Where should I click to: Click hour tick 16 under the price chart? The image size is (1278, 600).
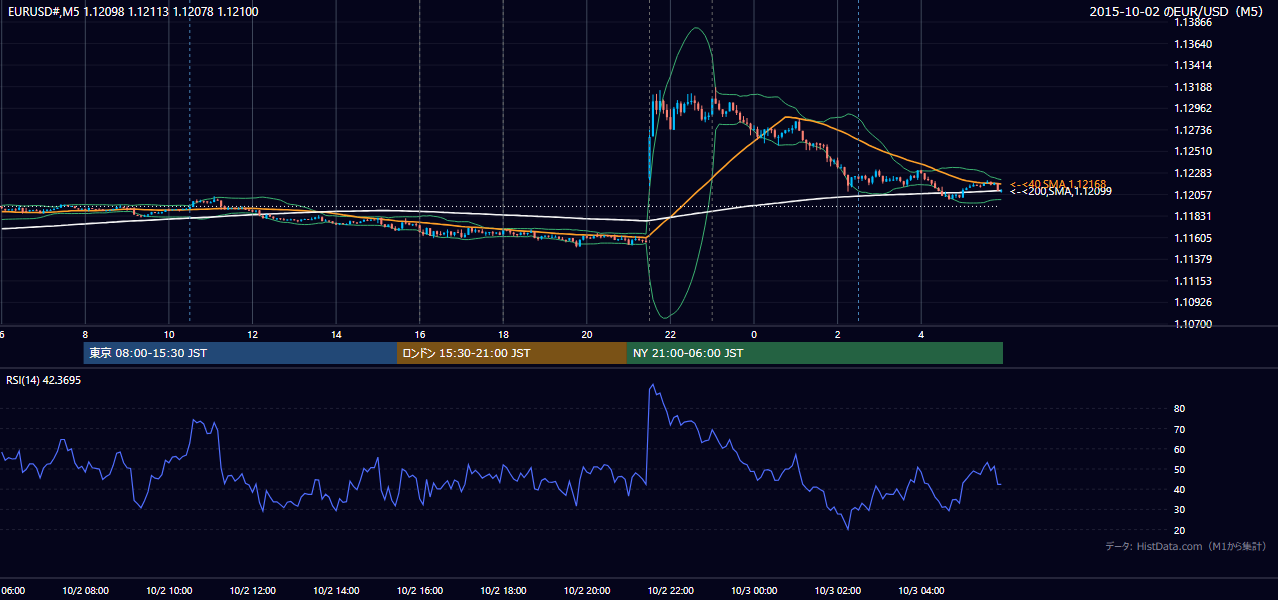[420, 334]
